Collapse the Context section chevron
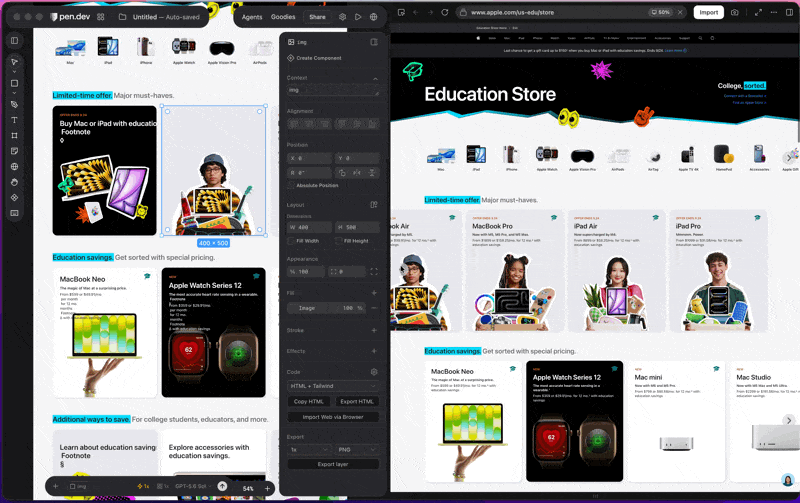Image resolution: width=800 pixels, height=503 pixels. [x=376, y=79]
